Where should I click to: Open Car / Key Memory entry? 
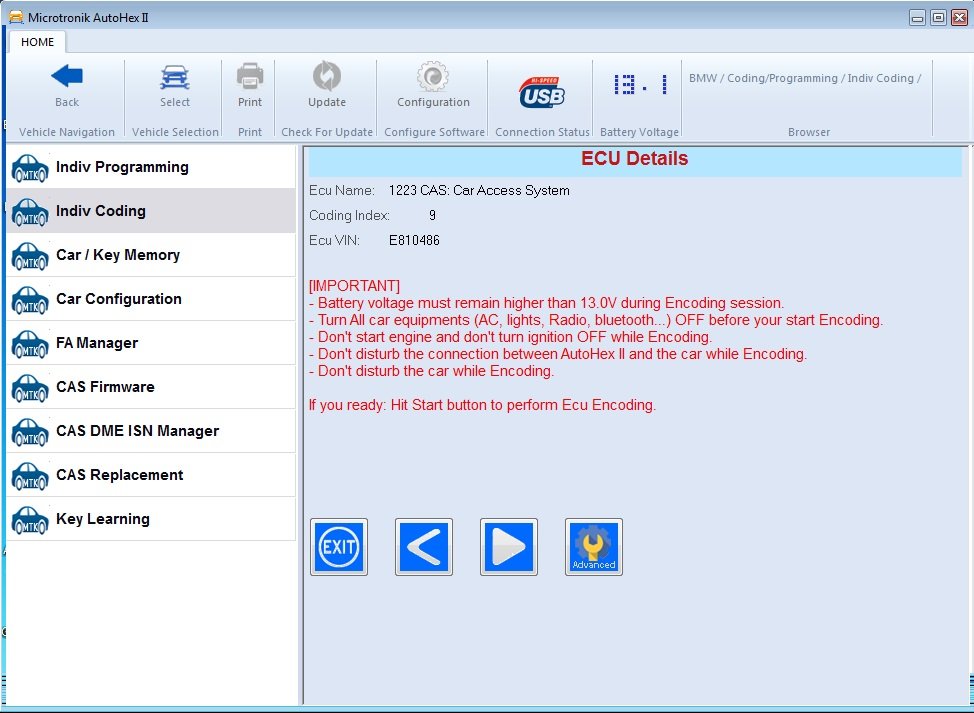pos(151,255)
